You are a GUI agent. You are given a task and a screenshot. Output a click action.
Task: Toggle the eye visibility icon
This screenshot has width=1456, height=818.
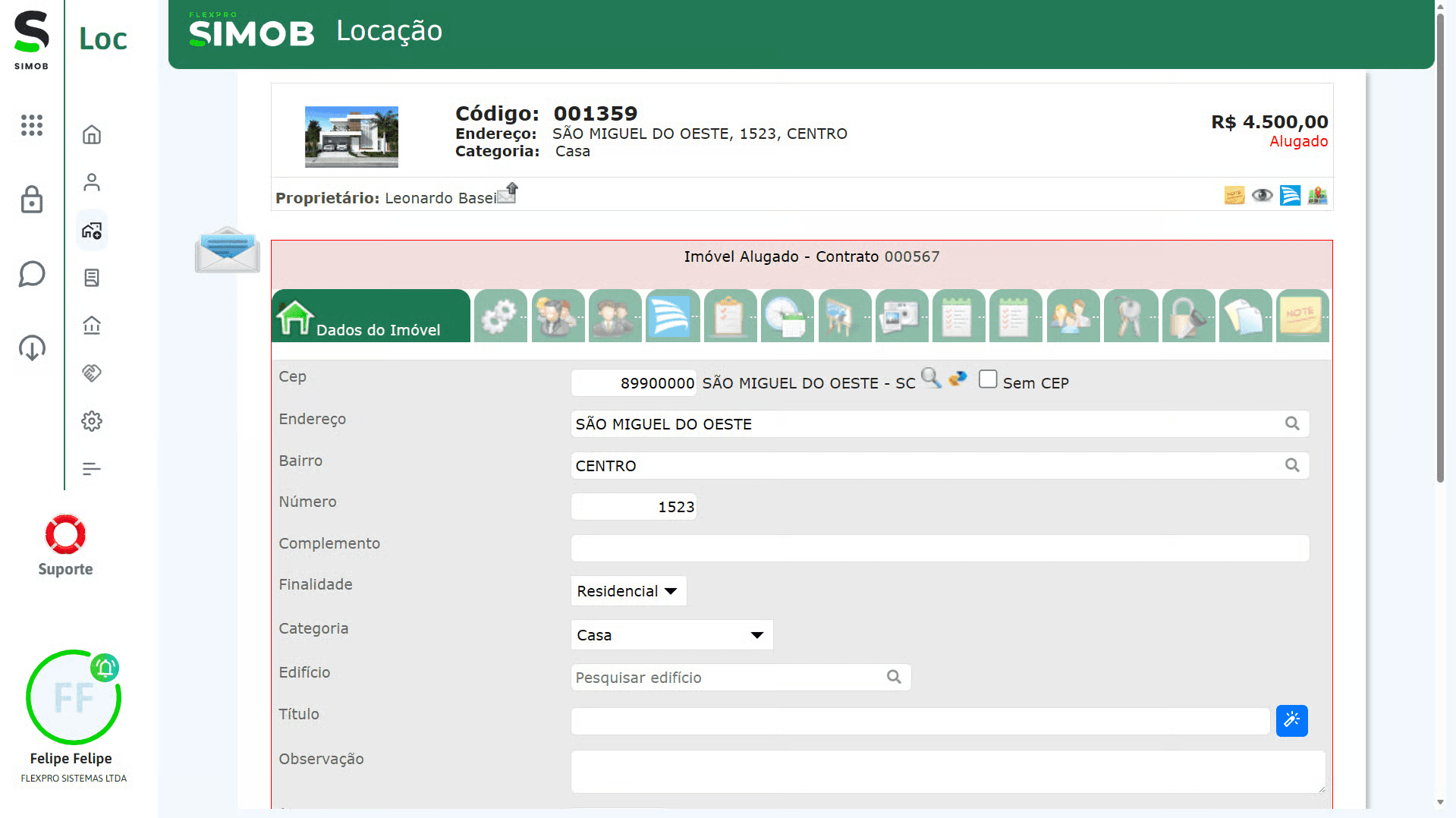1262,196
